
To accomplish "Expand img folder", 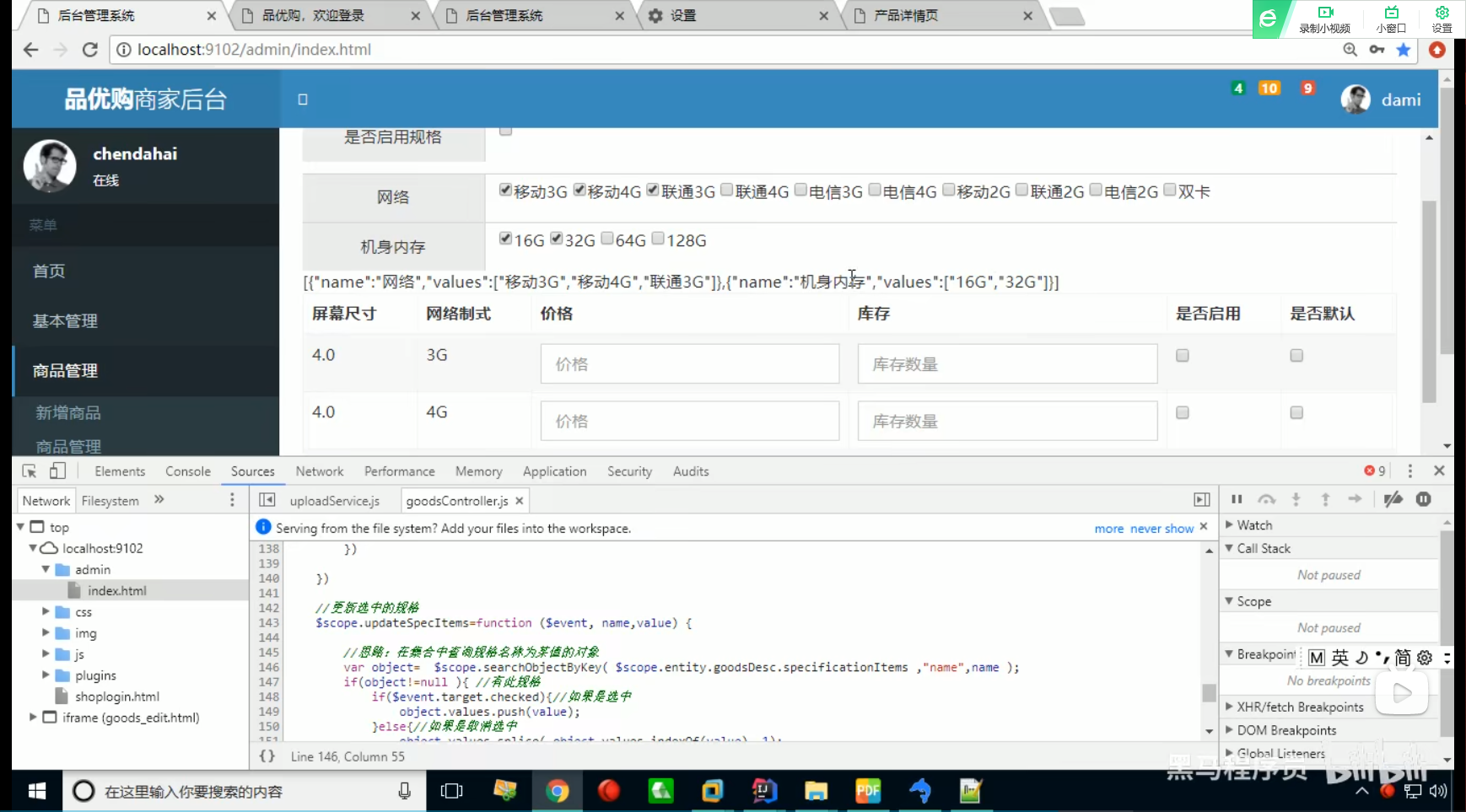I will click(46, 632).
